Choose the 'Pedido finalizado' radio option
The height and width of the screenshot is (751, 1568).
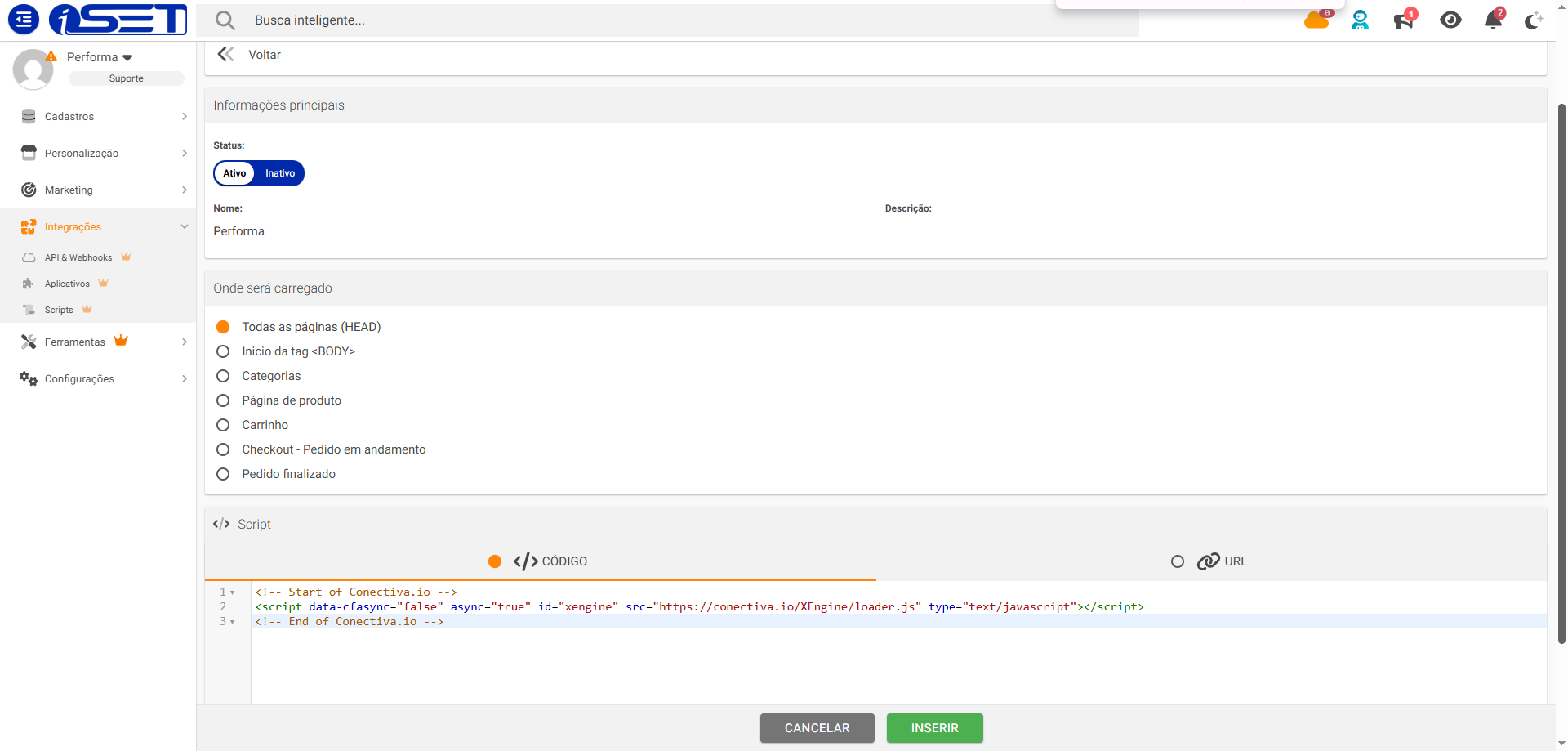[223, 474]
